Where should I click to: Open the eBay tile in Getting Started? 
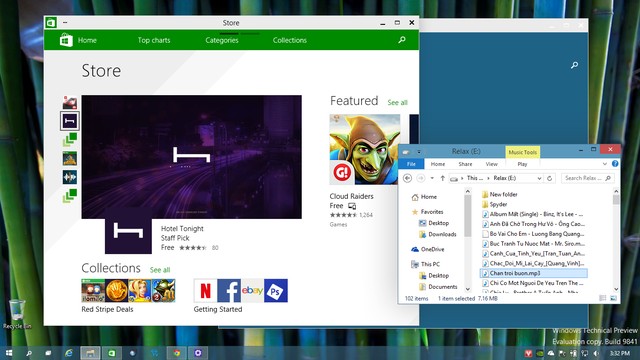[x=252, y=291]
